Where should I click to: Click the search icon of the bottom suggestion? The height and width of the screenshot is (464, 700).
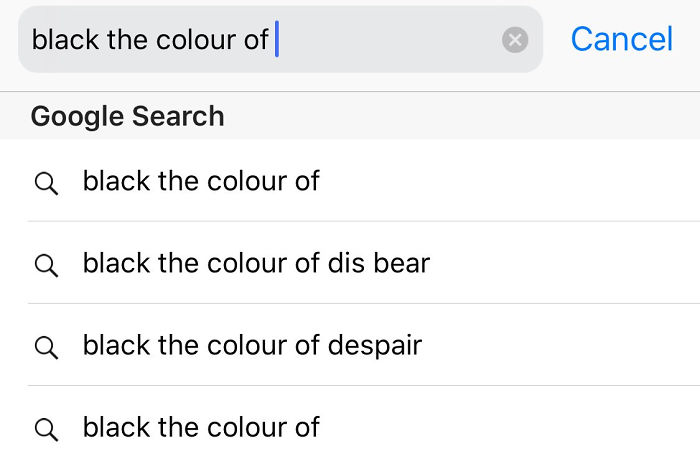45,429
